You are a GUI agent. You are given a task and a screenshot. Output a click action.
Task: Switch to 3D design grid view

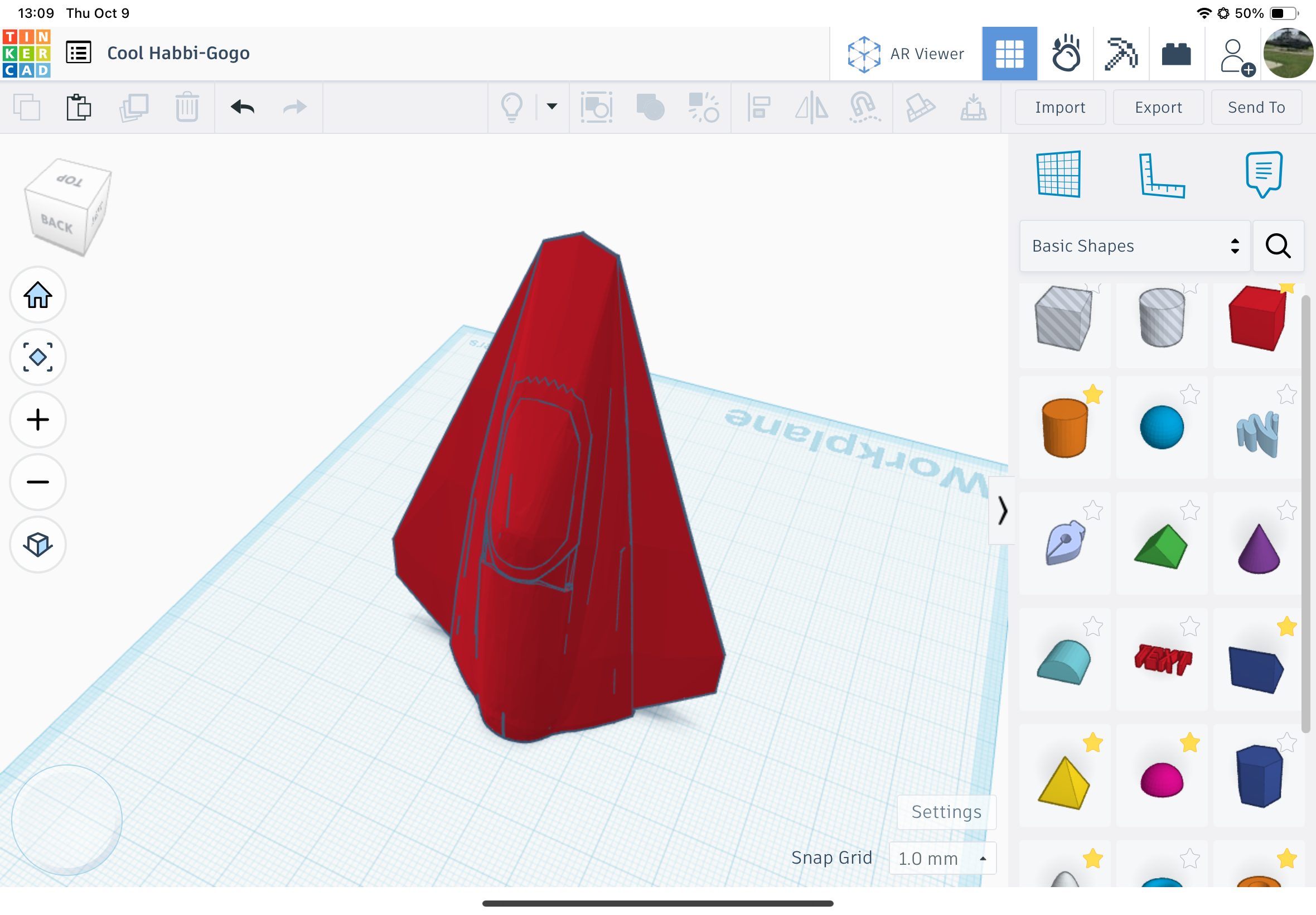pyautogui.click(x=1009, y=54)
